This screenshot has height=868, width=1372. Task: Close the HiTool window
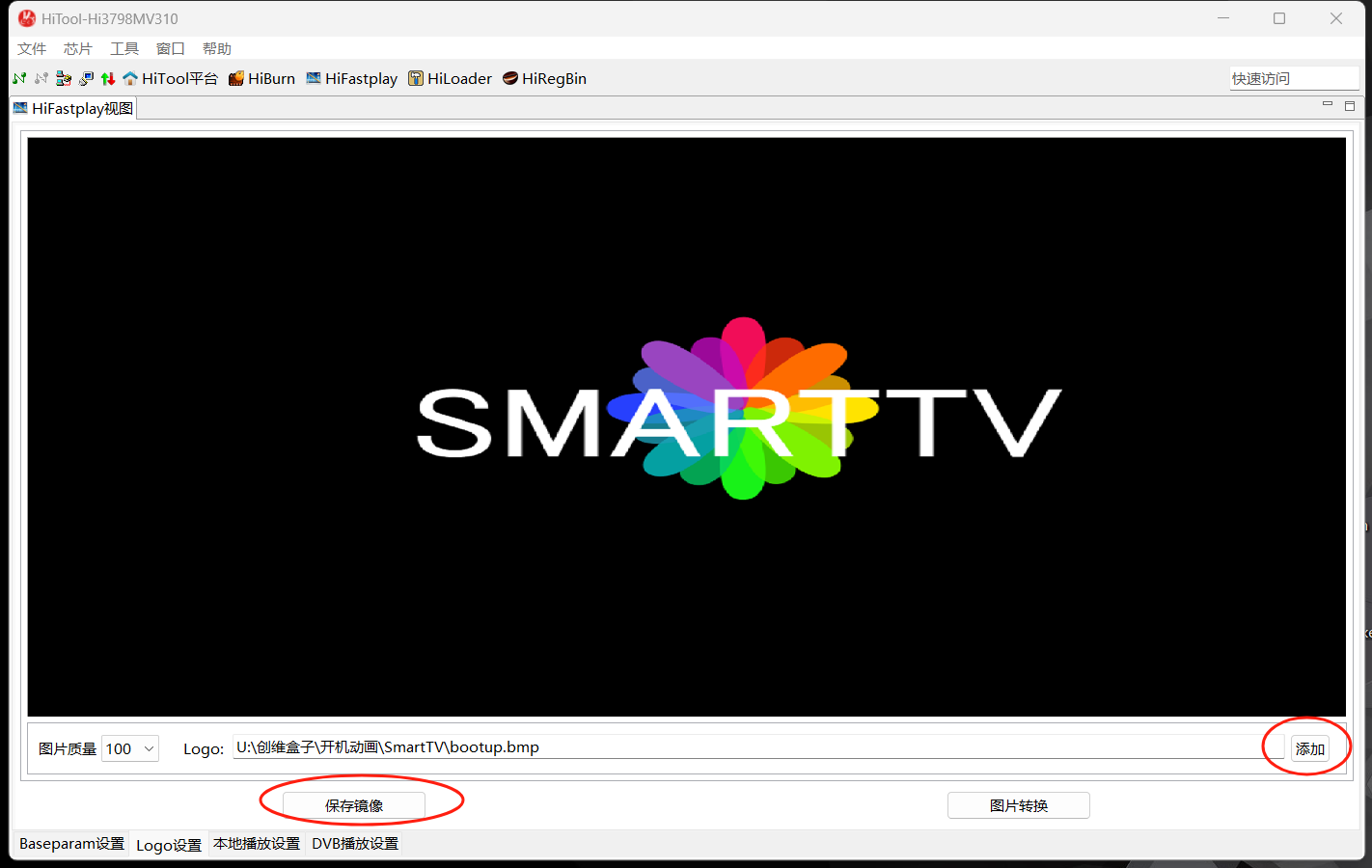pos(1336,18)
